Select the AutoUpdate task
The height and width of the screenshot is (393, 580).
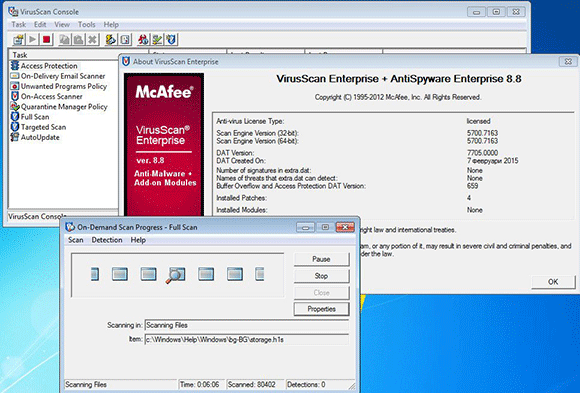click(40, 137)
